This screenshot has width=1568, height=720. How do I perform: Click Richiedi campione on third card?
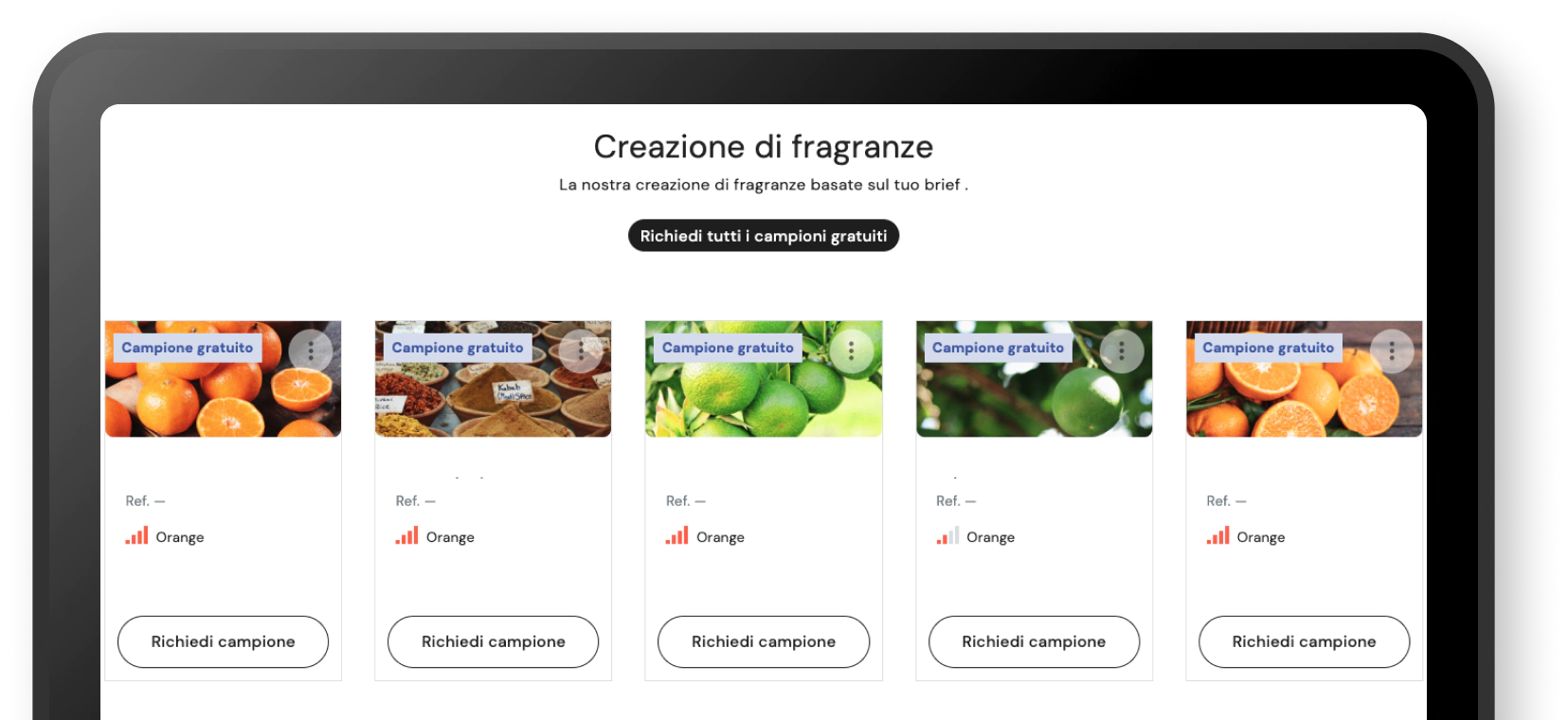point(764,641)
